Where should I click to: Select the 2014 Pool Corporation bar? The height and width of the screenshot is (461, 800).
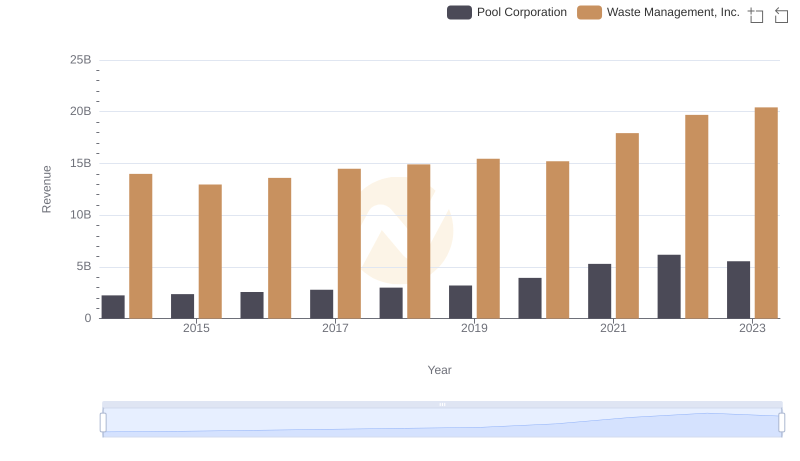point(113,307)
